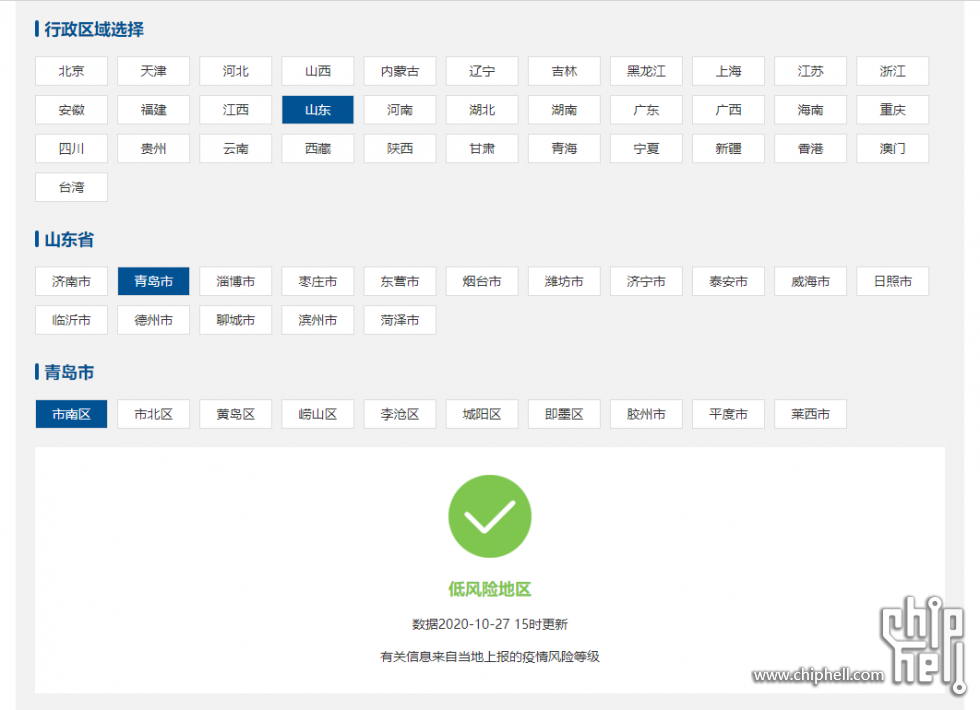This screenshot has width=980, height=710.
Task: Choose 黄岛区 district
Action: pos(236,414)
